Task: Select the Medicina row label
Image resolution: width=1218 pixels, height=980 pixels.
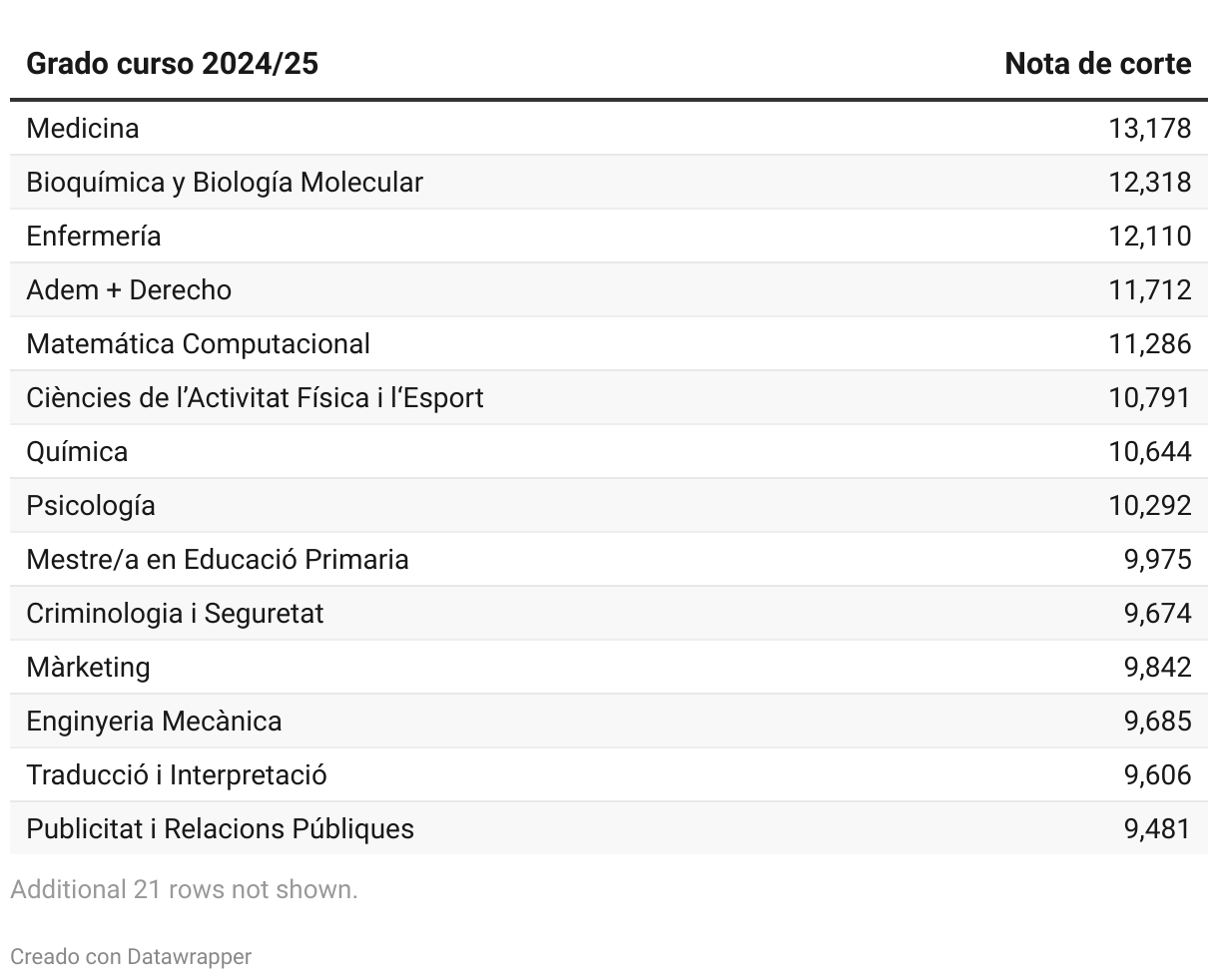Action: pyautogui.click(x=83, y=128)
